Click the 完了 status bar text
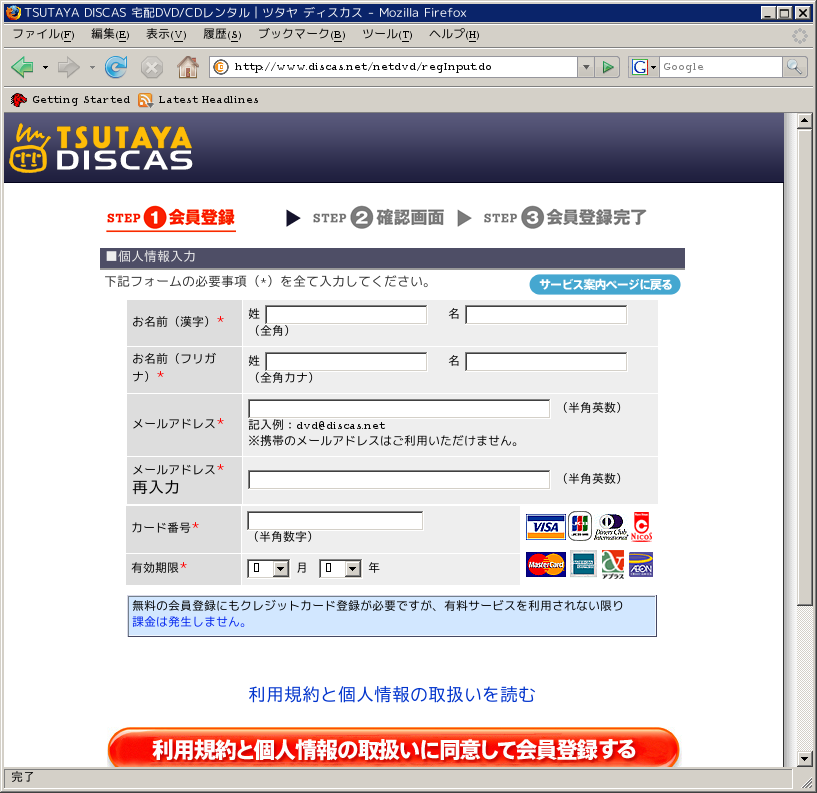The image size is (817, 793). click(x=22, y=777)
